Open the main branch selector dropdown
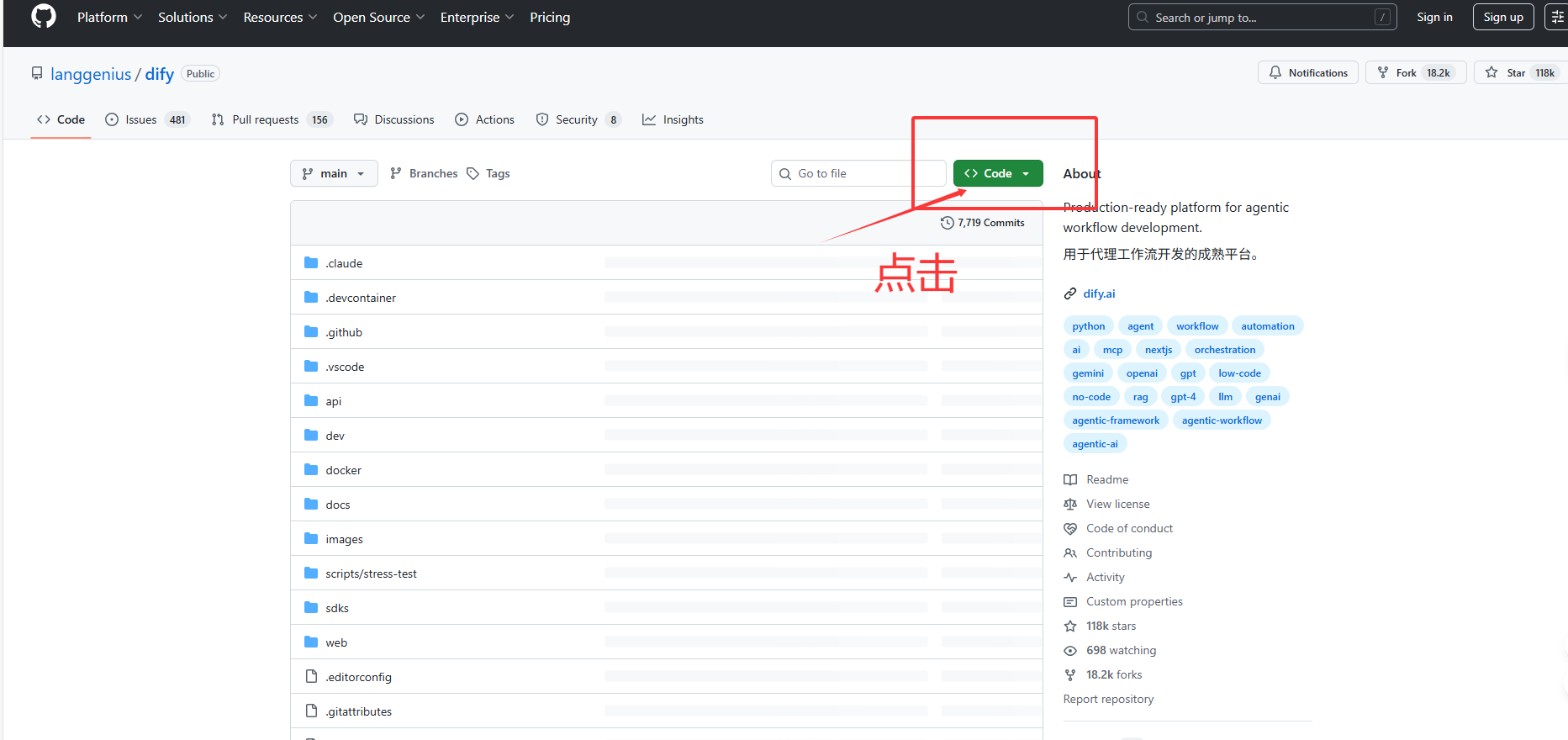The width and height of the screenshot is (1568, 740). tap(334, 173)
